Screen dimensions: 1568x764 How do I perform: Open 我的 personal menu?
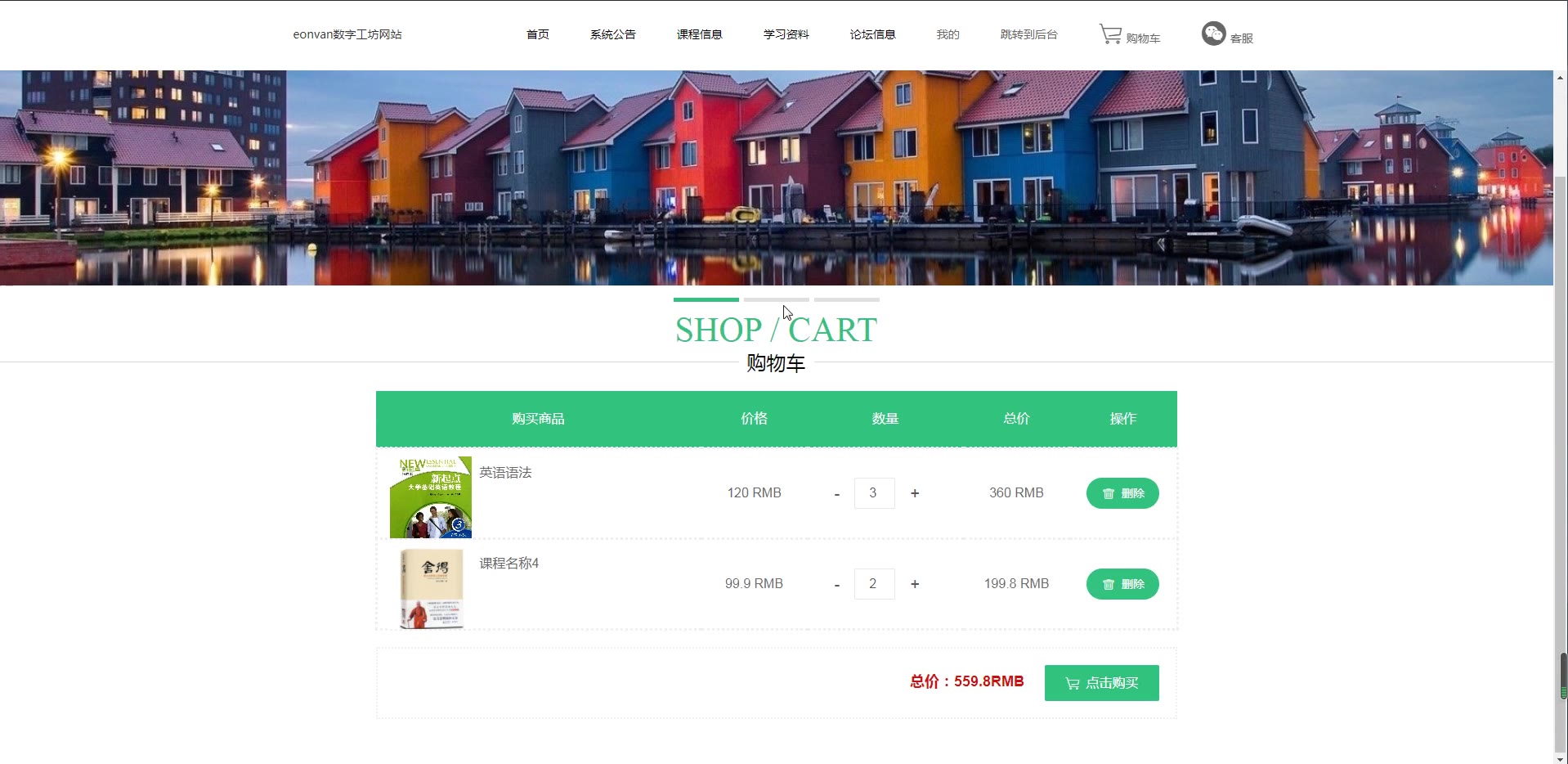pos(948,34)
